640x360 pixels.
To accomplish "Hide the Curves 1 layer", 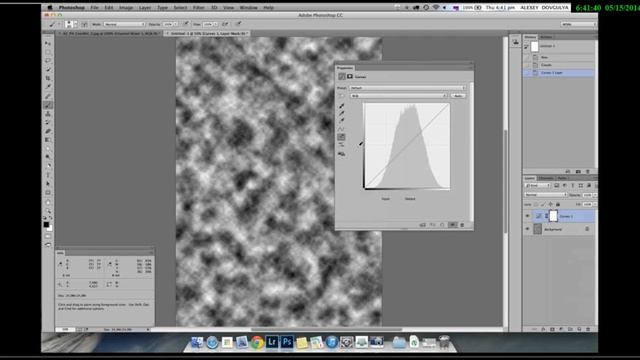I will (x=527, y=216).
